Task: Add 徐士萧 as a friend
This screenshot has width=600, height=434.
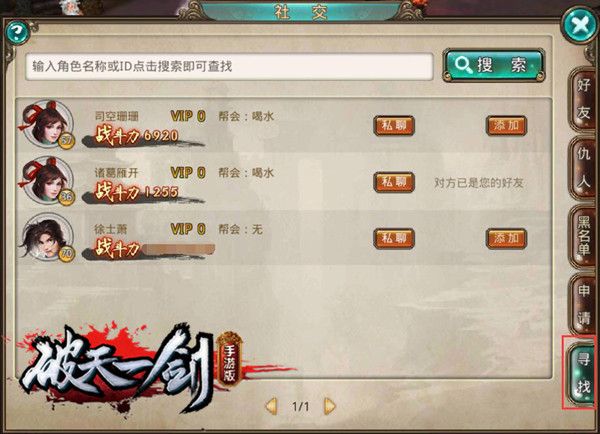Action: pyautogui.click(x=506, y=238)
